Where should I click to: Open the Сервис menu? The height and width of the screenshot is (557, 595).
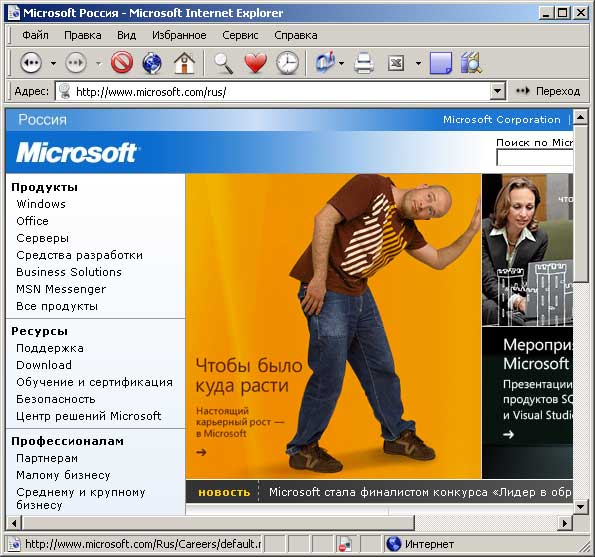pyautogui.click(x=240, y=35)
